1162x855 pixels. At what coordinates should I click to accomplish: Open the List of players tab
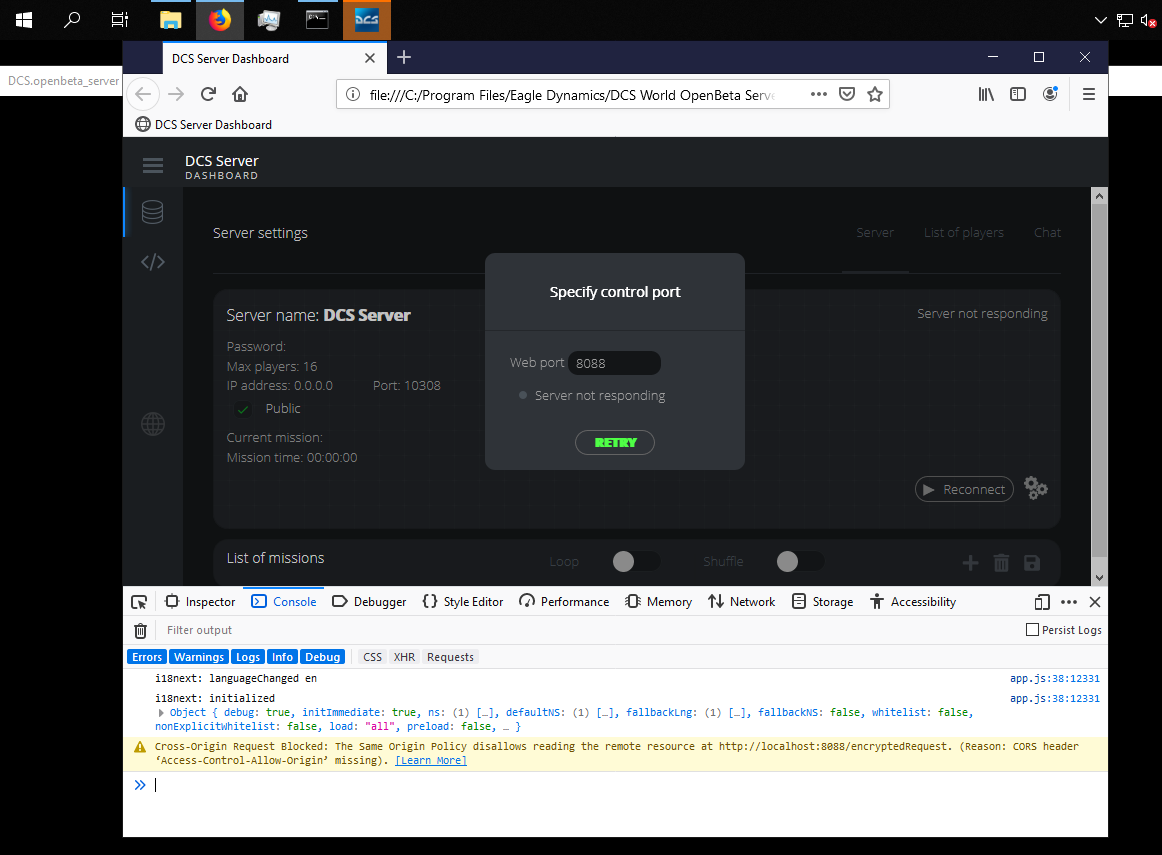[963, 233]
